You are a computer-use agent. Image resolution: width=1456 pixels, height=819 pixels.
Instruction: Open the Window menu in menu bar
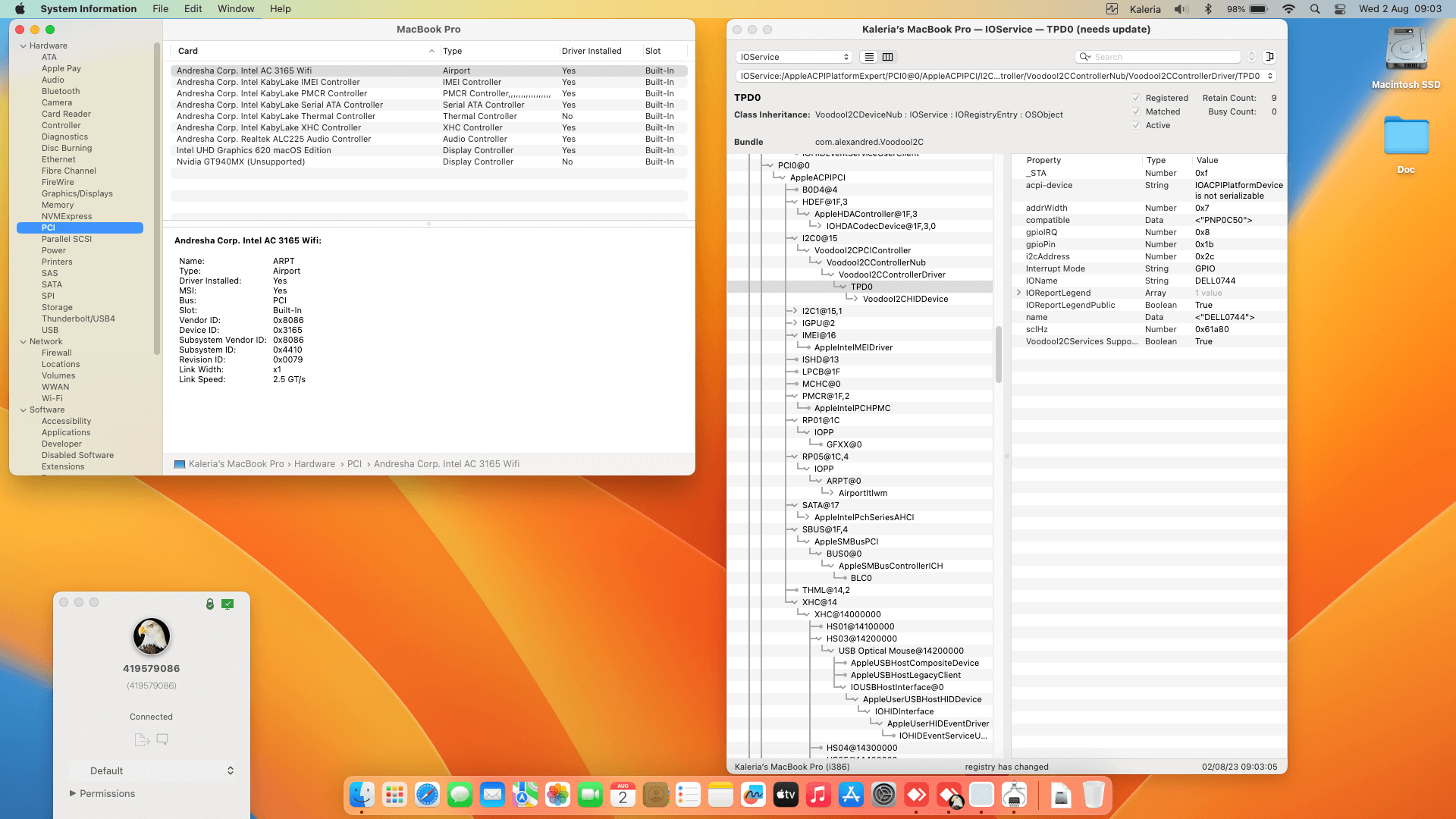click(x=236, y=8)
